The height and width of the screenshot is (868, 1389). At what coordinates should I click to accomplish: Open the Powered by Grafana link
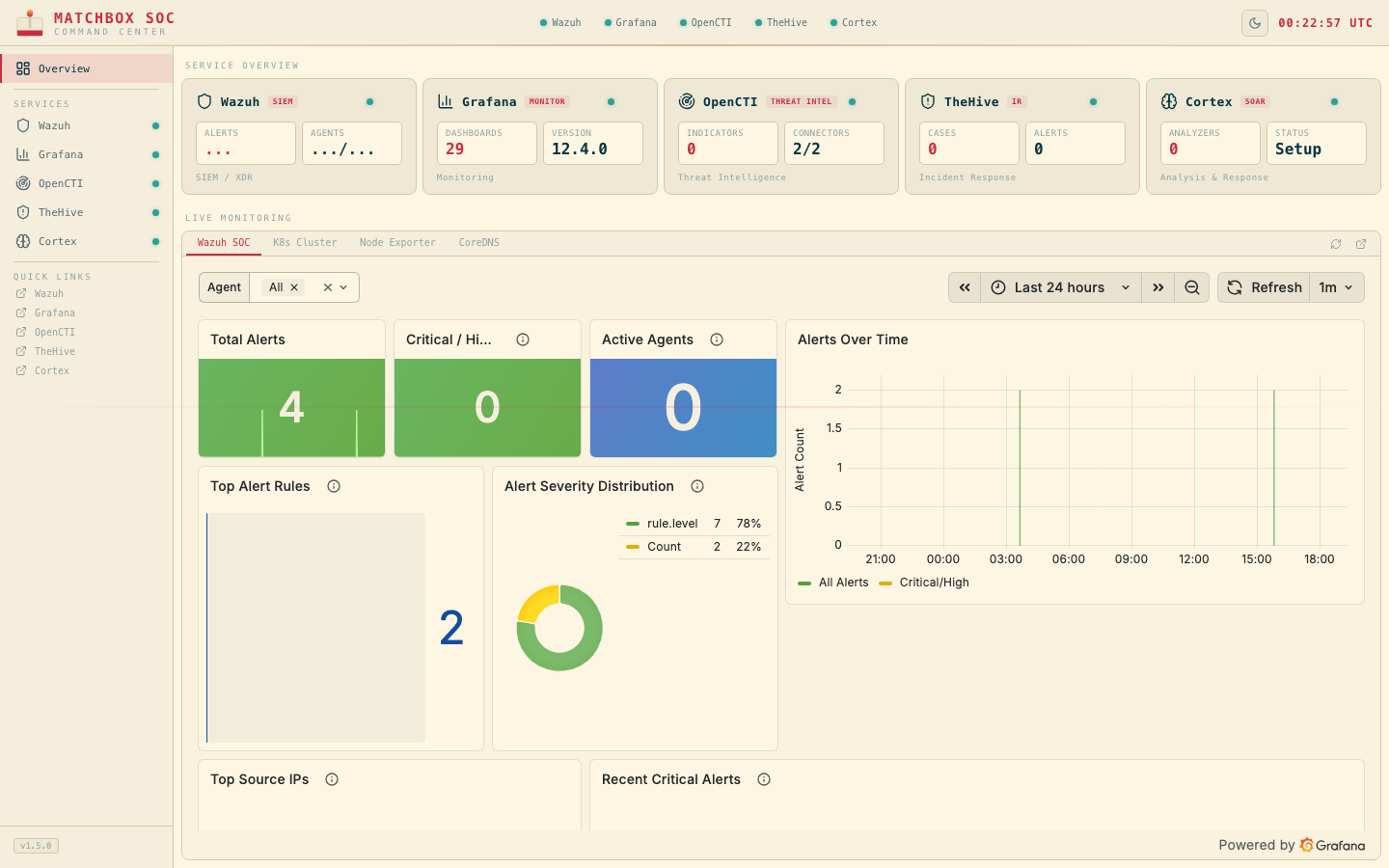click(x=1292, y=845)
